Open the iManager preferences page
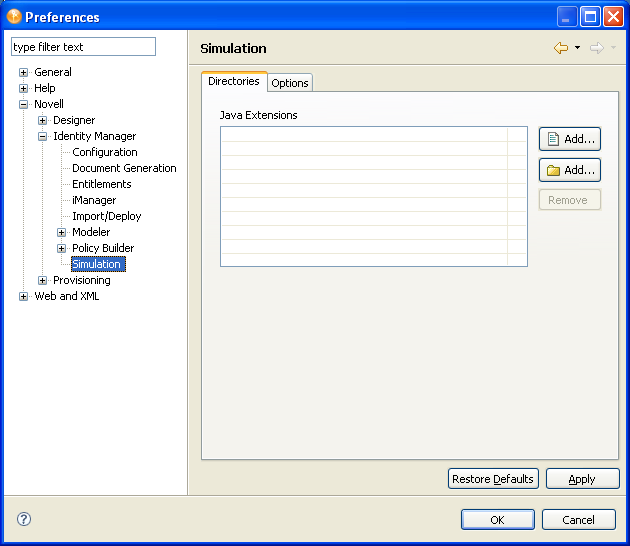 (94, 200)
